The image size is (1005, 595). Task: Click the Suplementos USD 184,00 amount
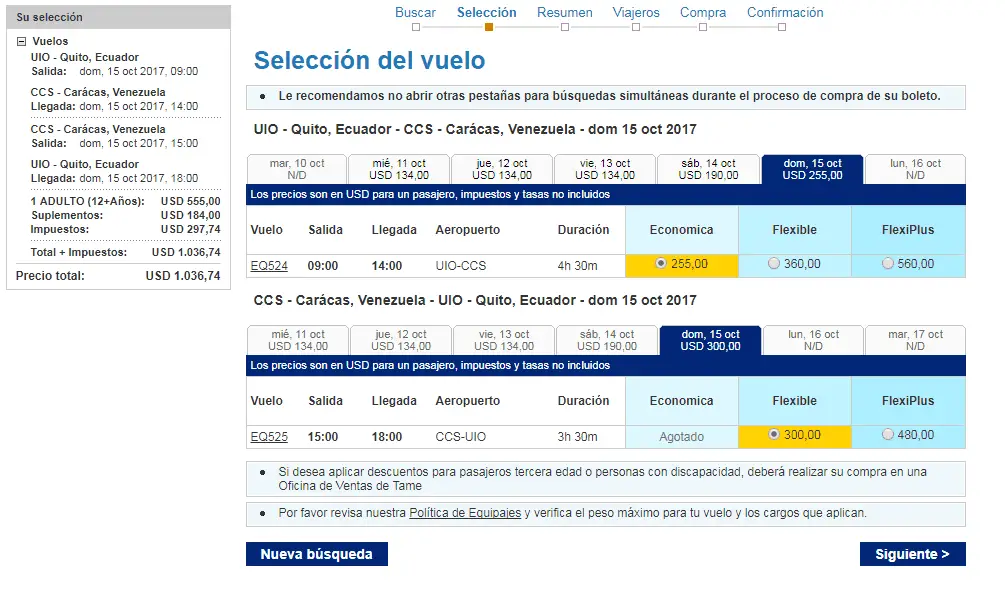(x=190, y=215)
